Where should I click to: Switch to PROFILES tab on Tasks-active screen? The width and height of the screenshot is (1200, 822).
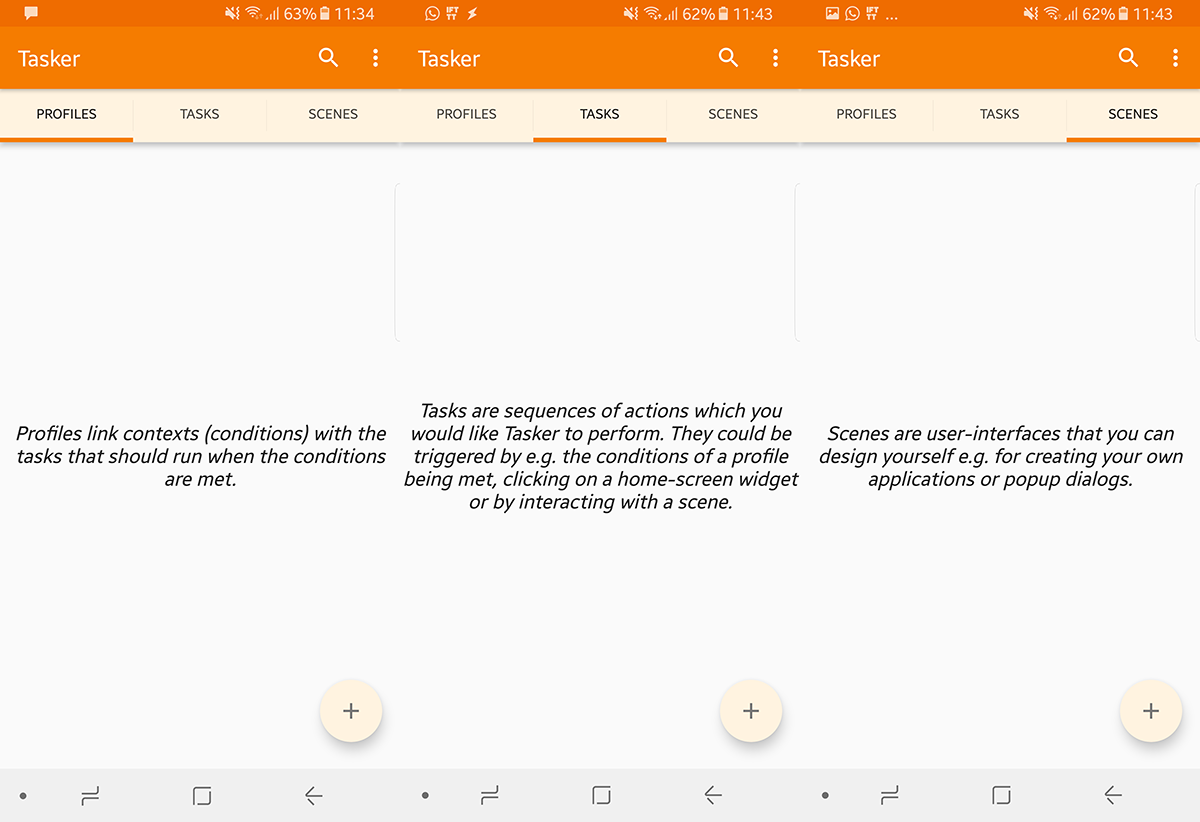click(467, 114)
